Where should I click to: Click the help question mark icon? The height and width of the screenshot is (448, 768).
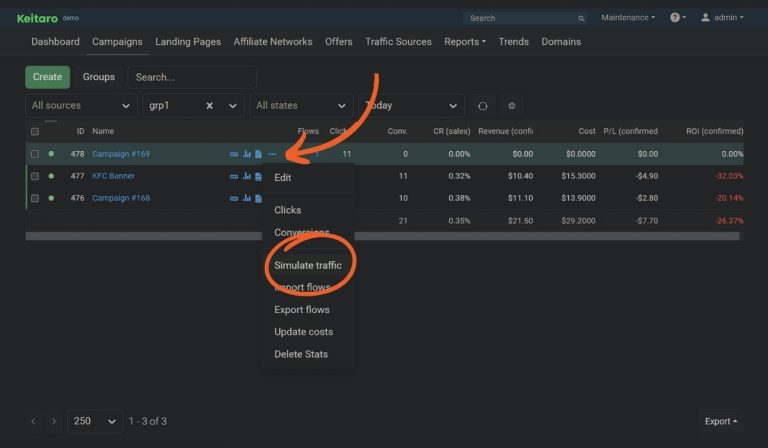[x=675, y=18]
